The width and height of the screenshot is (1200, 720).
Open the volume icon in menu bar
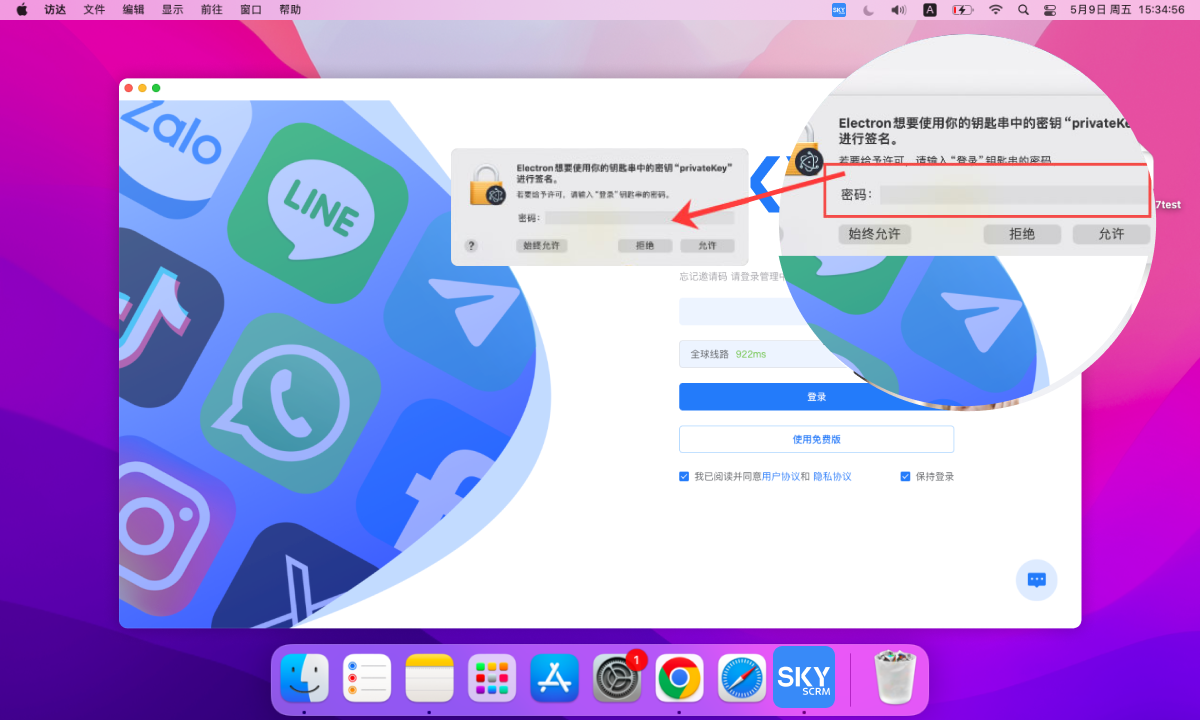tap(898, 10)
